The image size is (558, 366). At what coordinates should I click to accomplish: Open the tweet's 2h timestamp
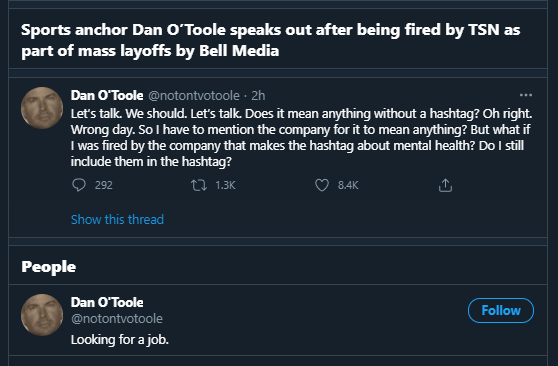coord(258,95)
